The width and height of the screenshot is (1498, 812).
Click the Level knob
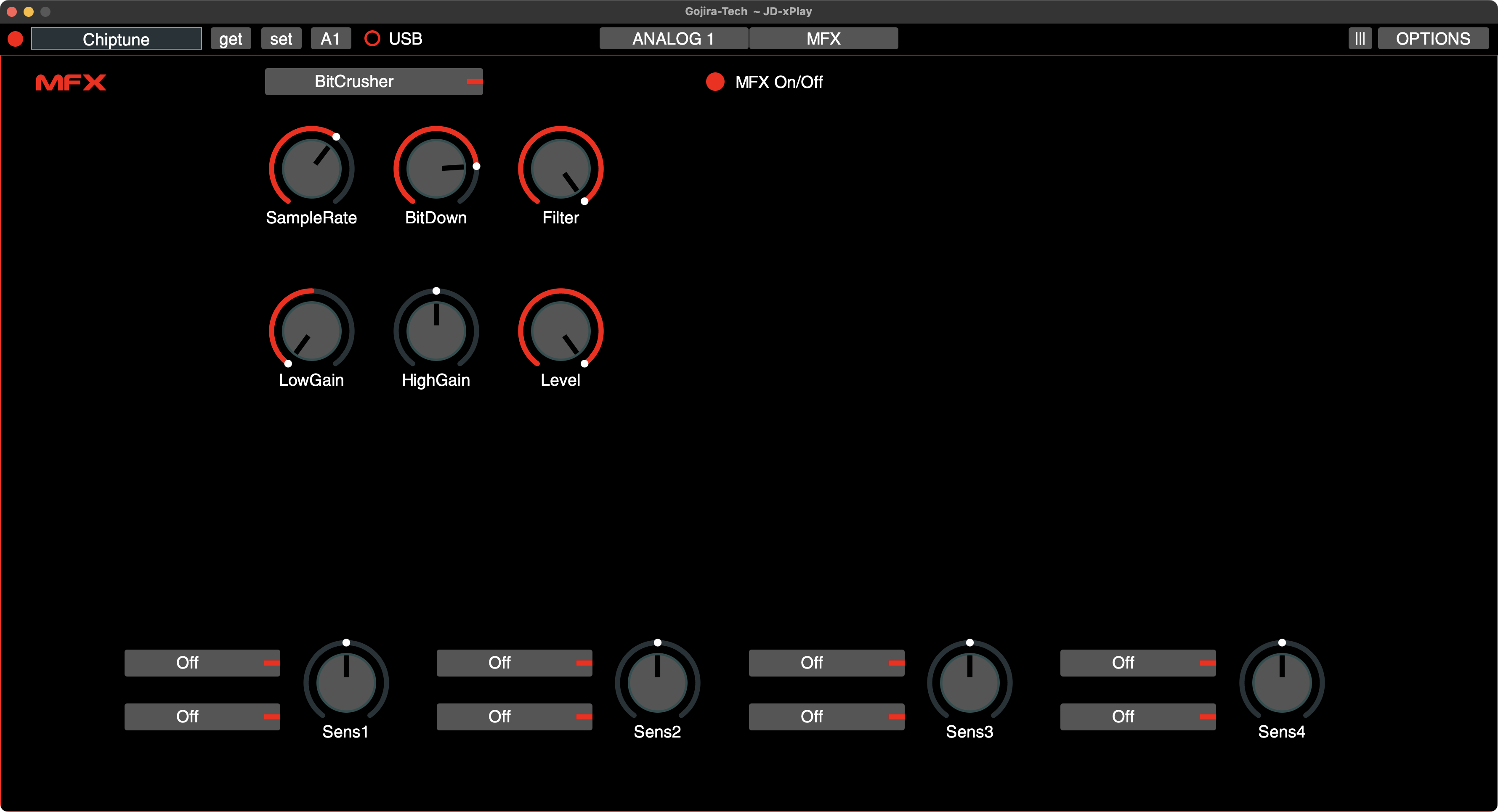[x=561, y=331]
